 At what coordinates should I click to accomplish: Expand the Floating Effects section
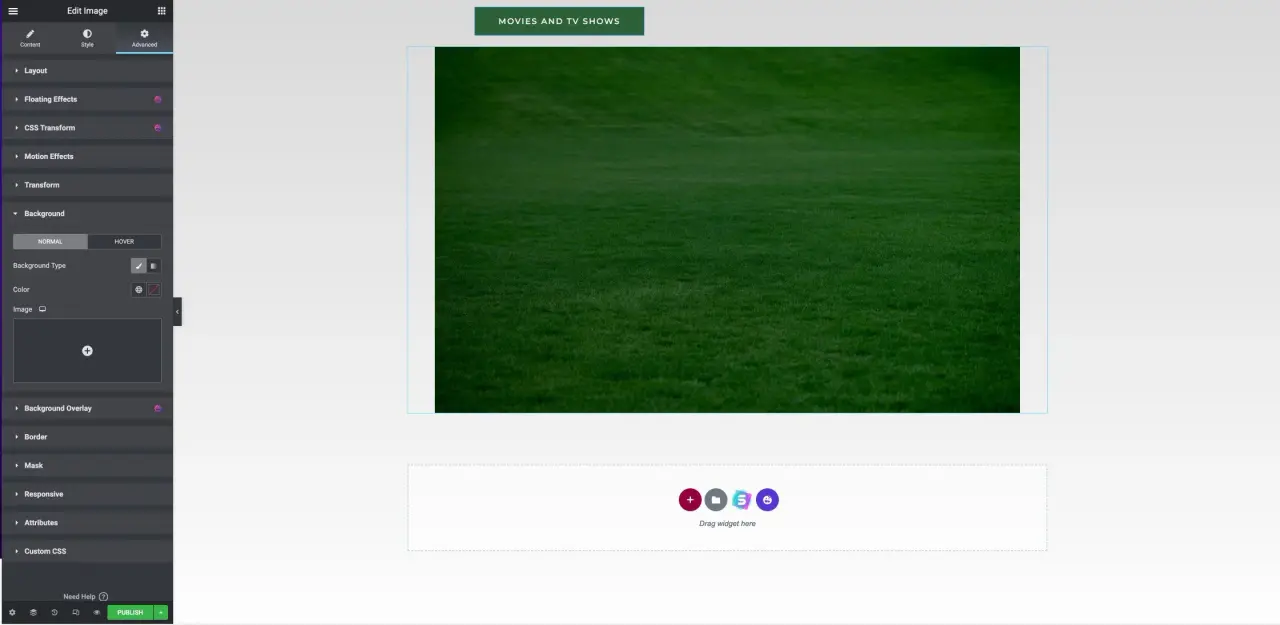tap(87, 99)
